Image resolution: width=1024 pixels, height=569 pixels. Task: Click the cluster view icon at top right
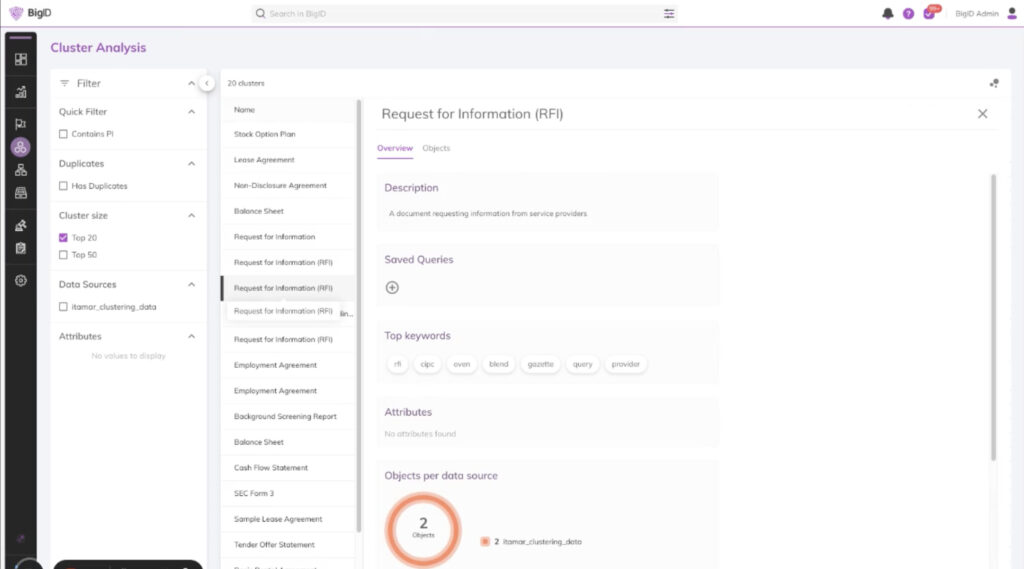coord(993,83)
